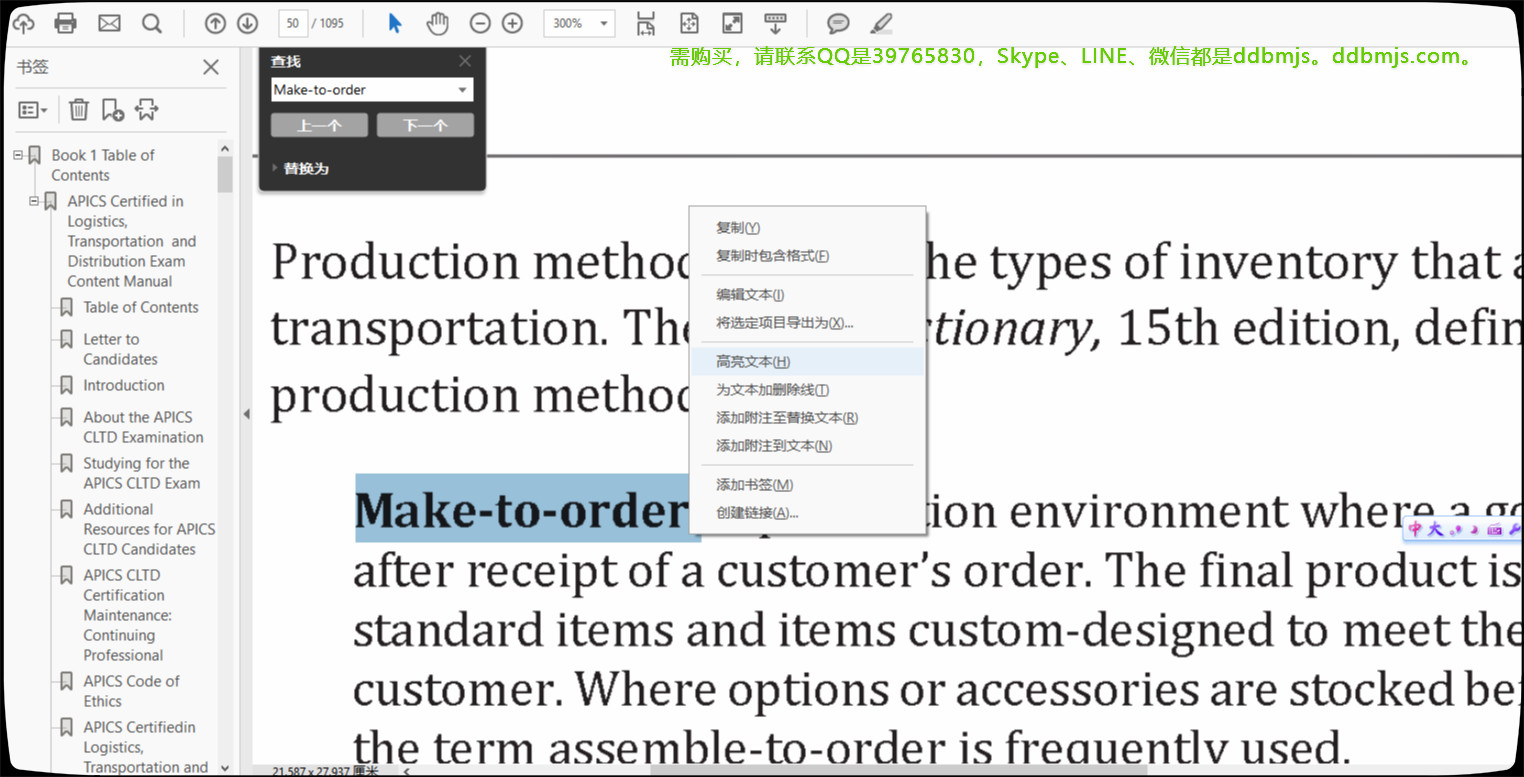
Task: Activate the hand pan tool
Action: tap(437, 23)
